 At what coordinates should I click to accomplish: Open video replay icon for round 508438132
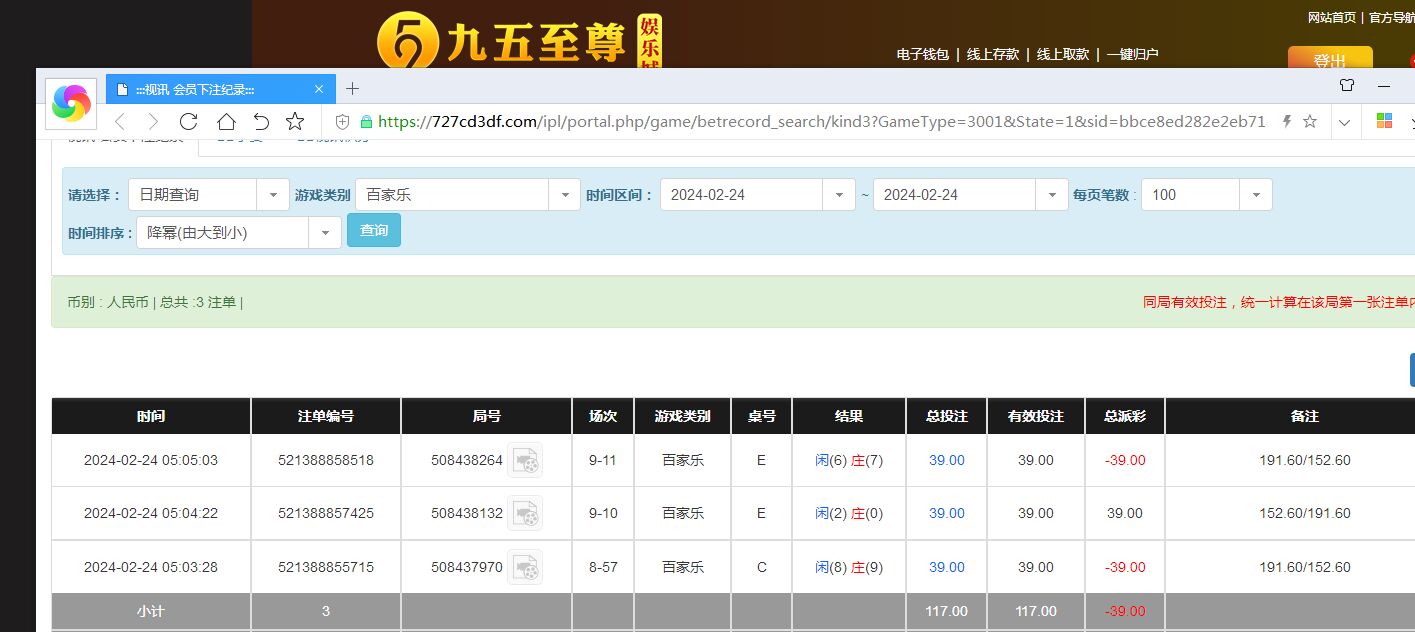click(x=525, y=513)
